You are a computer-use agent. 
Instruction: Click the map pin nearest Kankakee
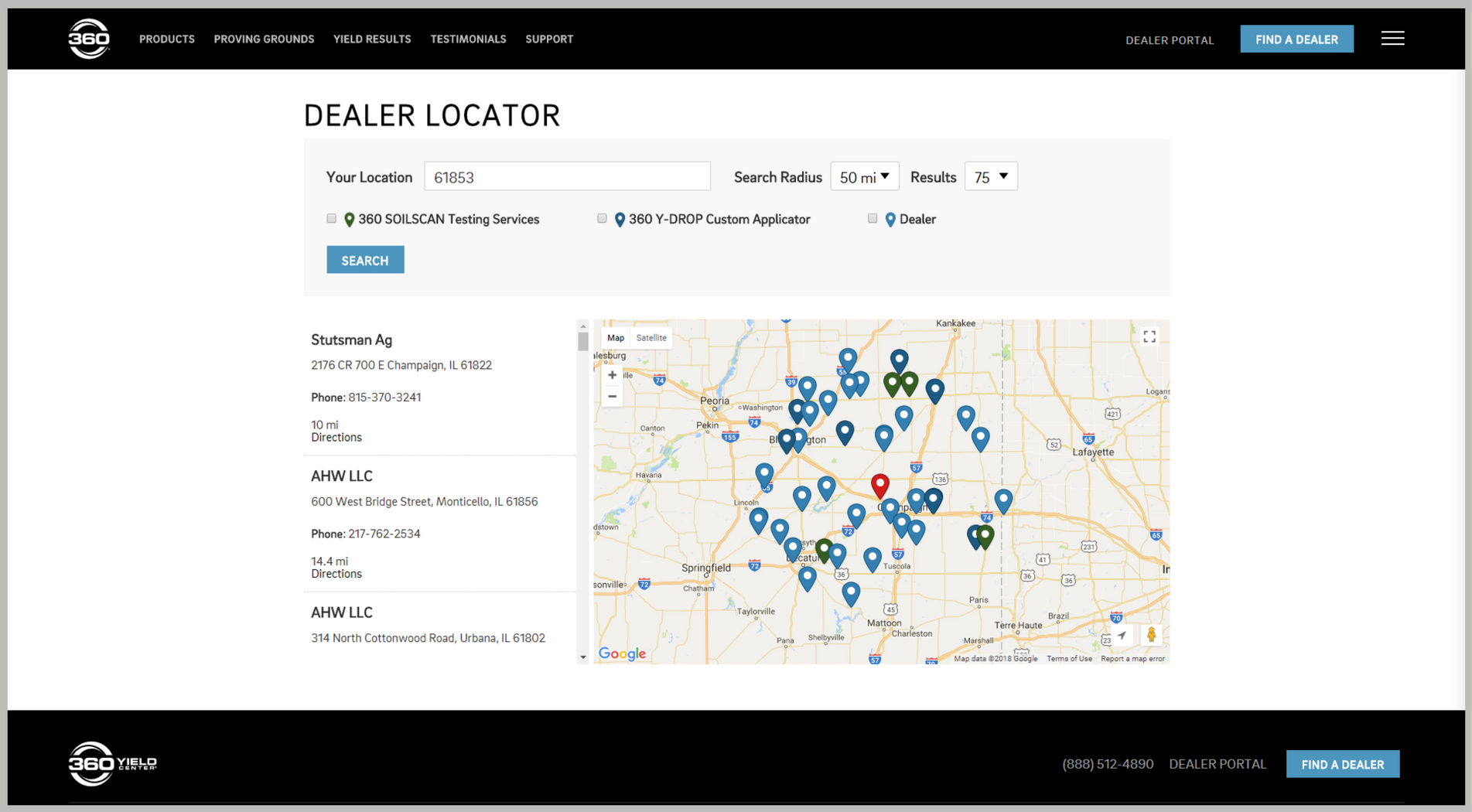pos(898,360)
